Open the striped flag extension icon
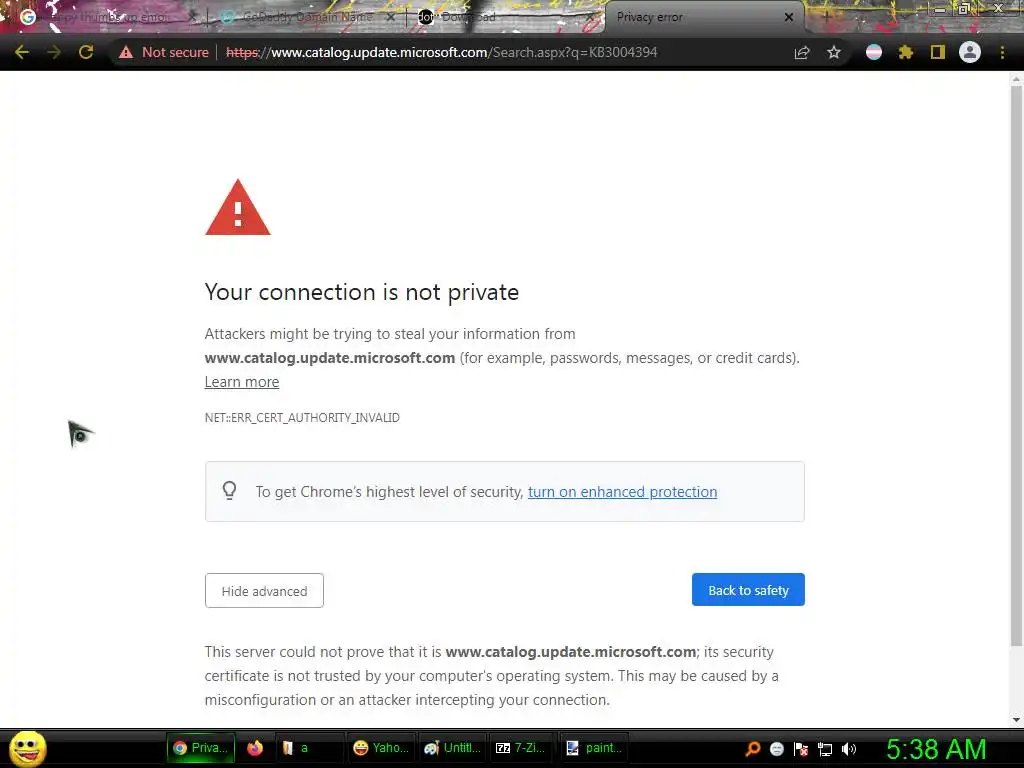Image resolution: width=1024 pixels, height=768 pixels. (x=874, y=52)
